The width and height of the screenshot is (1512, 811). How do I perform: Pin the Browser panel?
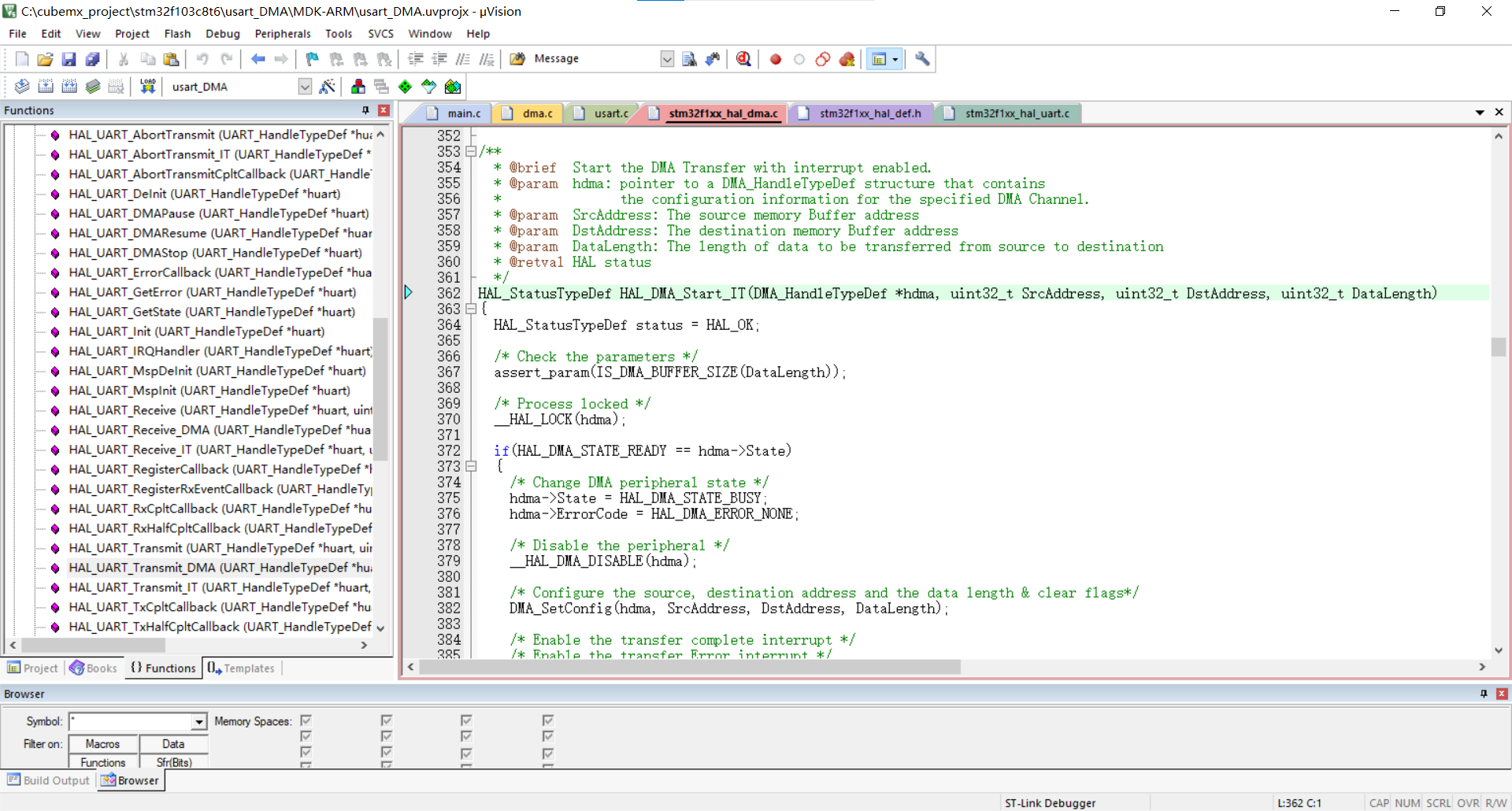(1484, 694)
